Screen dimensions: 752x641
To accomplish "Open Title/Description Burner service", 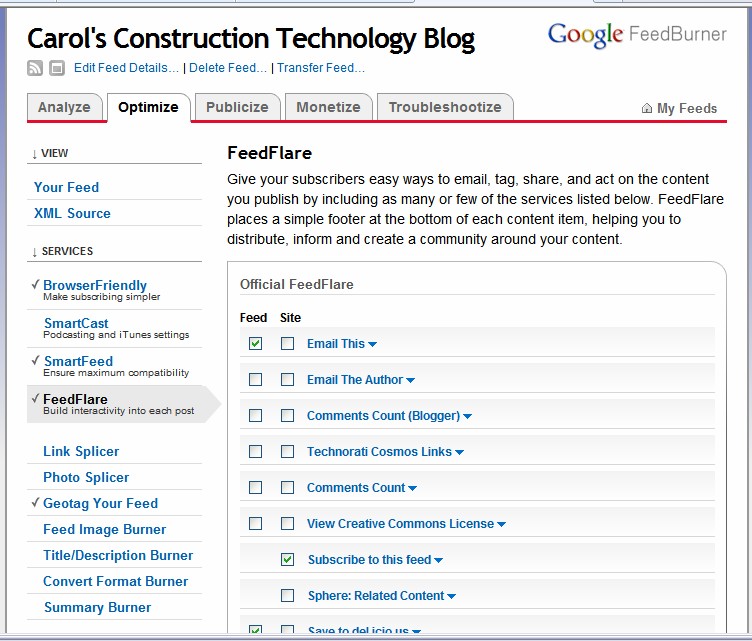I will pyautogui.click(x=118, y=555).
